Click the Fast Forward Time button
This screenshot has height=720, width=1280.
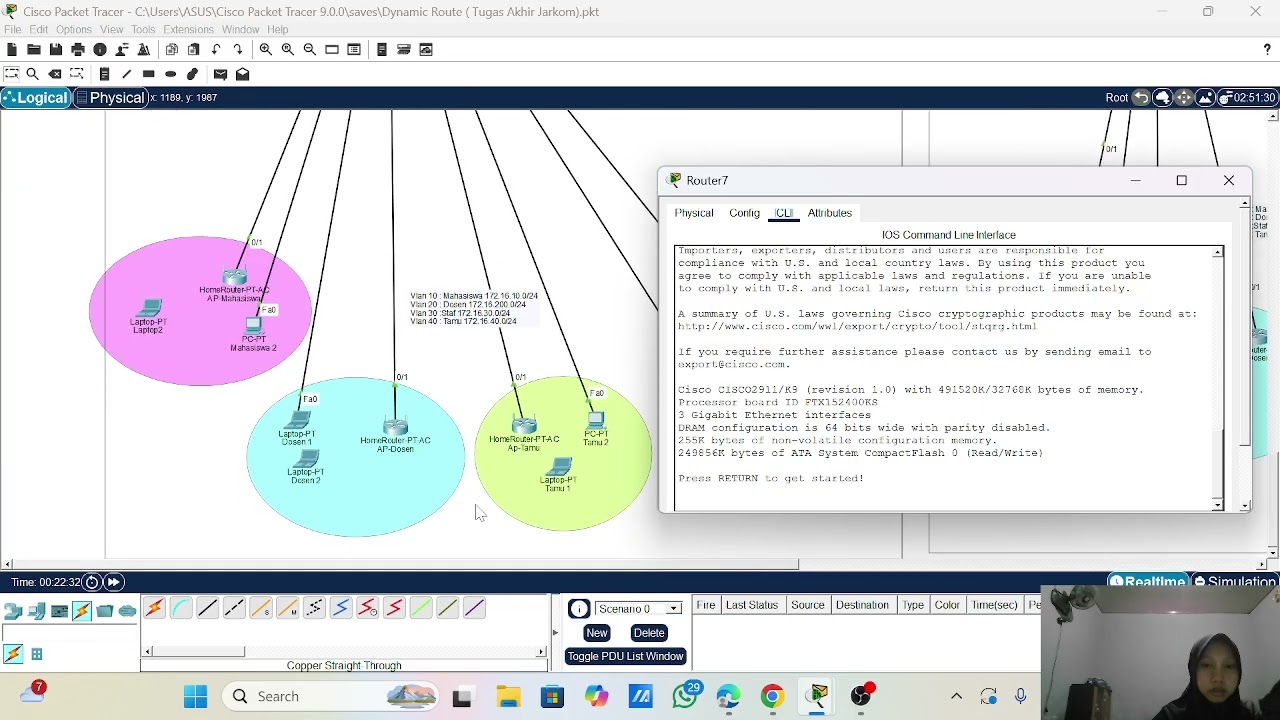pyautogui.click(x=113, y=582)
